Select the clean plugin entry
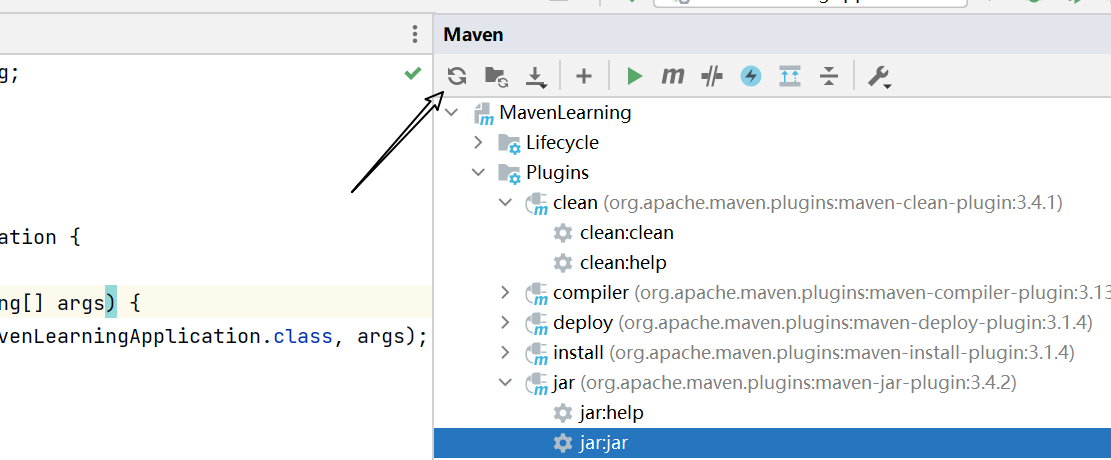1111x460 pixels. [808, 203]
